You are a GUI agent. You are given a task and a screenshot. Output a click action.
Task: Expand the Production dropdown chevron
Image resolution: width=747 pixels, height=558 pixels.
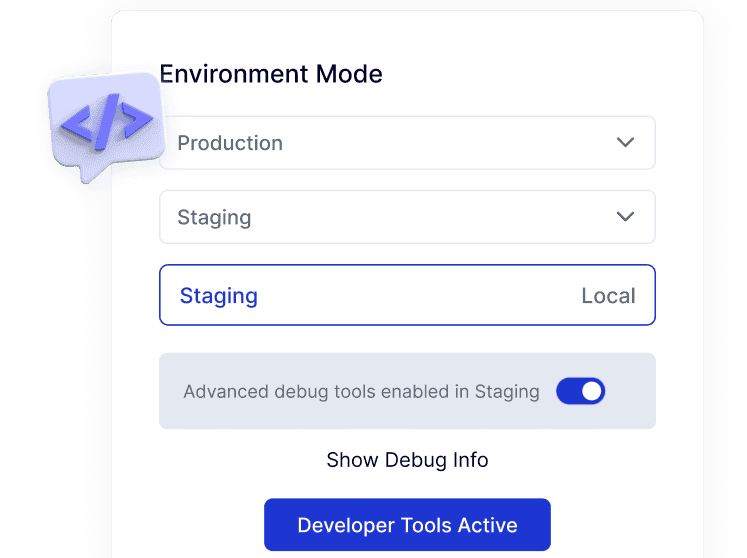625,142
